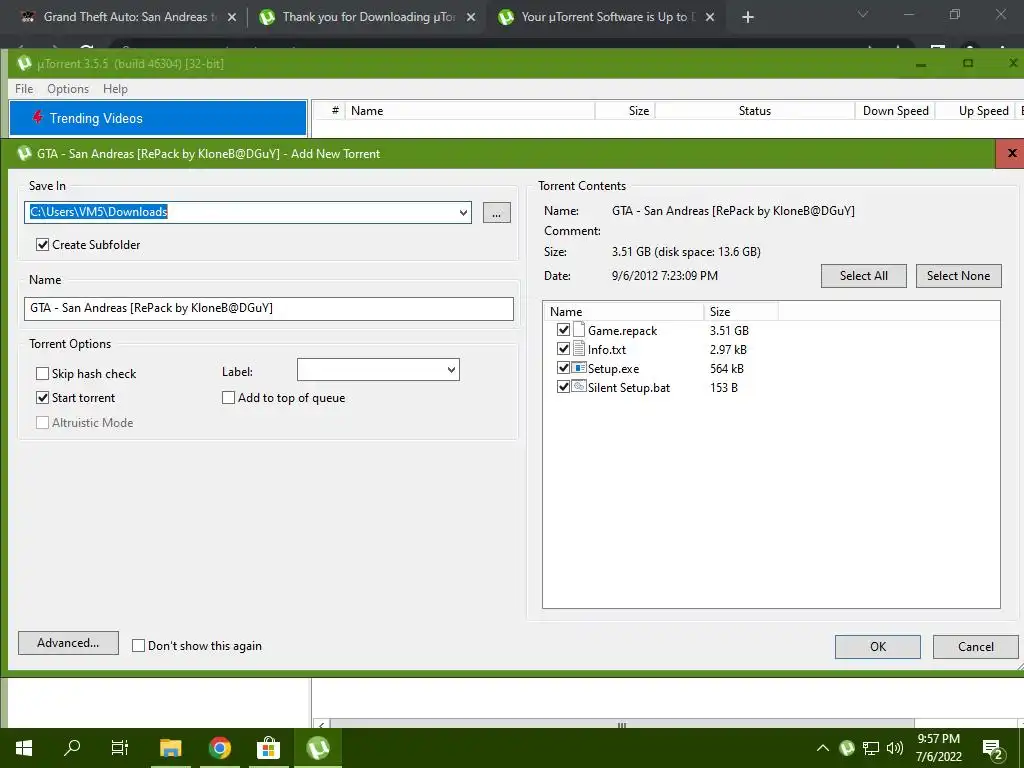Open Microsoft Store from taskbar
The image size is (1024, 768).
(x=268, y=748)
